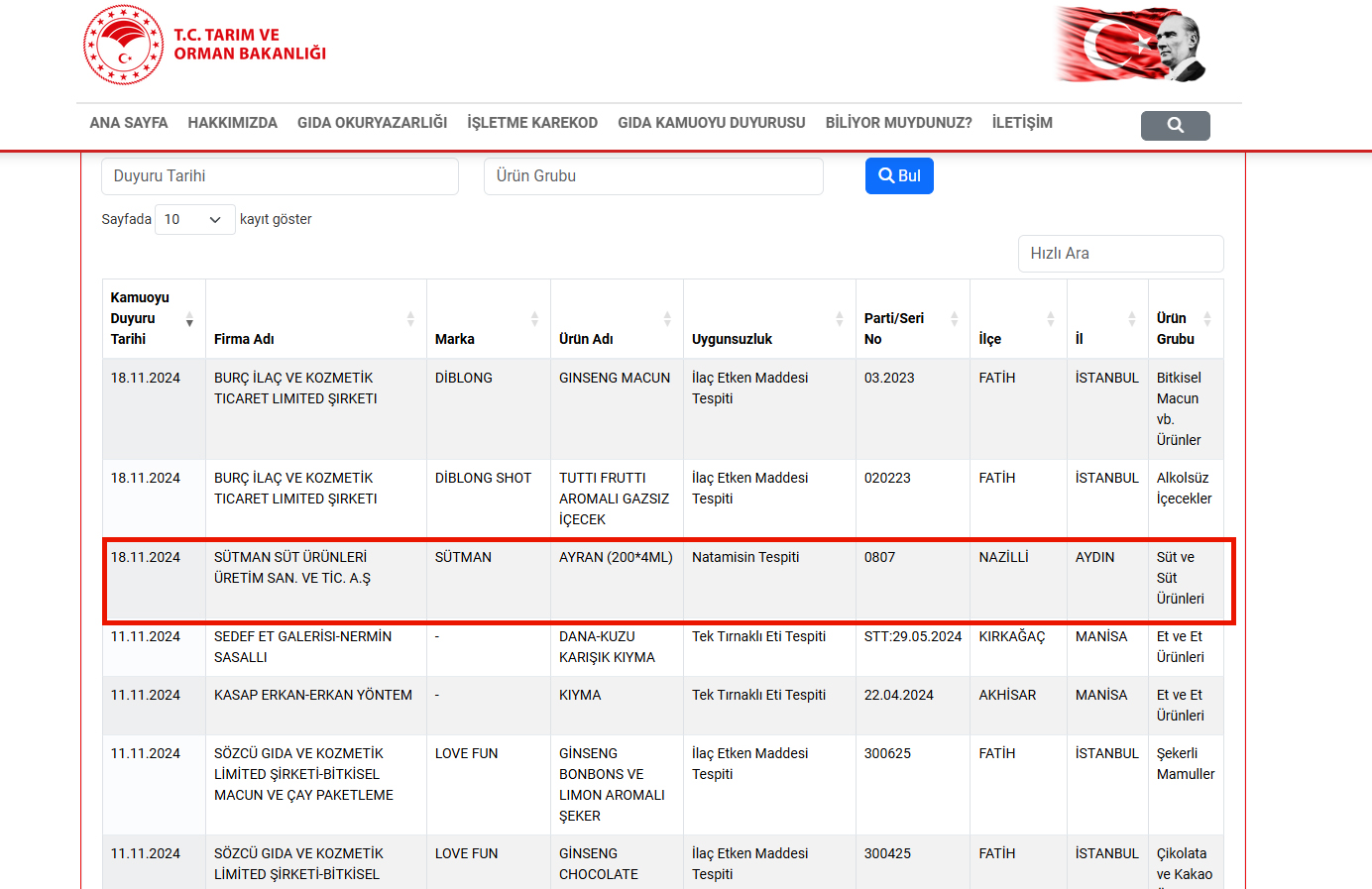Screen dimensions: 1372x889
Task: Open the records per page dropdown
Action: coord(195,219)
